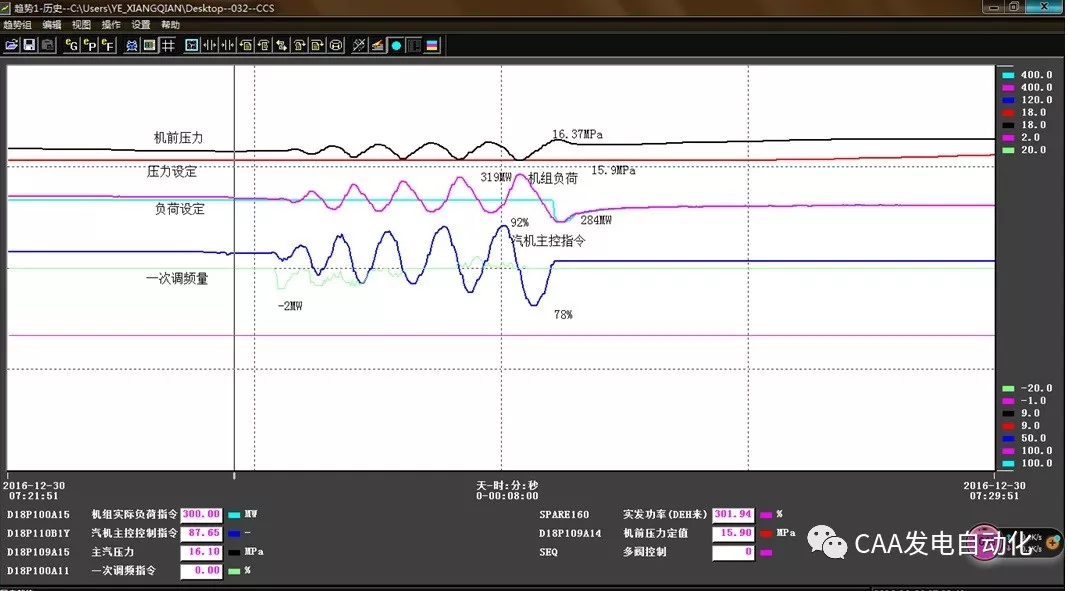The height and width of the screenshot is (591, 1068).
Task: Click the 'G' toolbar icon
Action: (x=72, y=45)
